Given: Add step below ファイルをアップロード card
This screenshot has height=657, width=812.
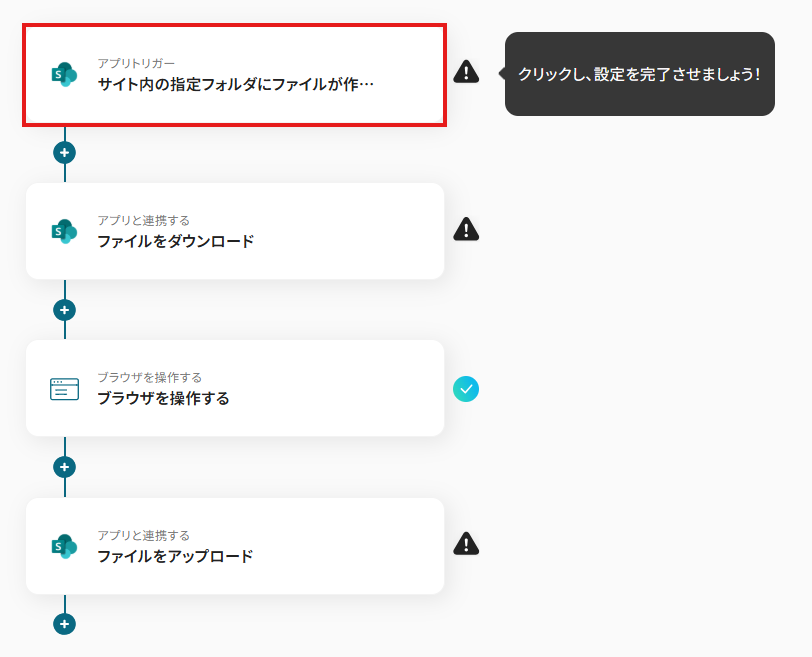Looking at the screenshot, I should [65, 624].
